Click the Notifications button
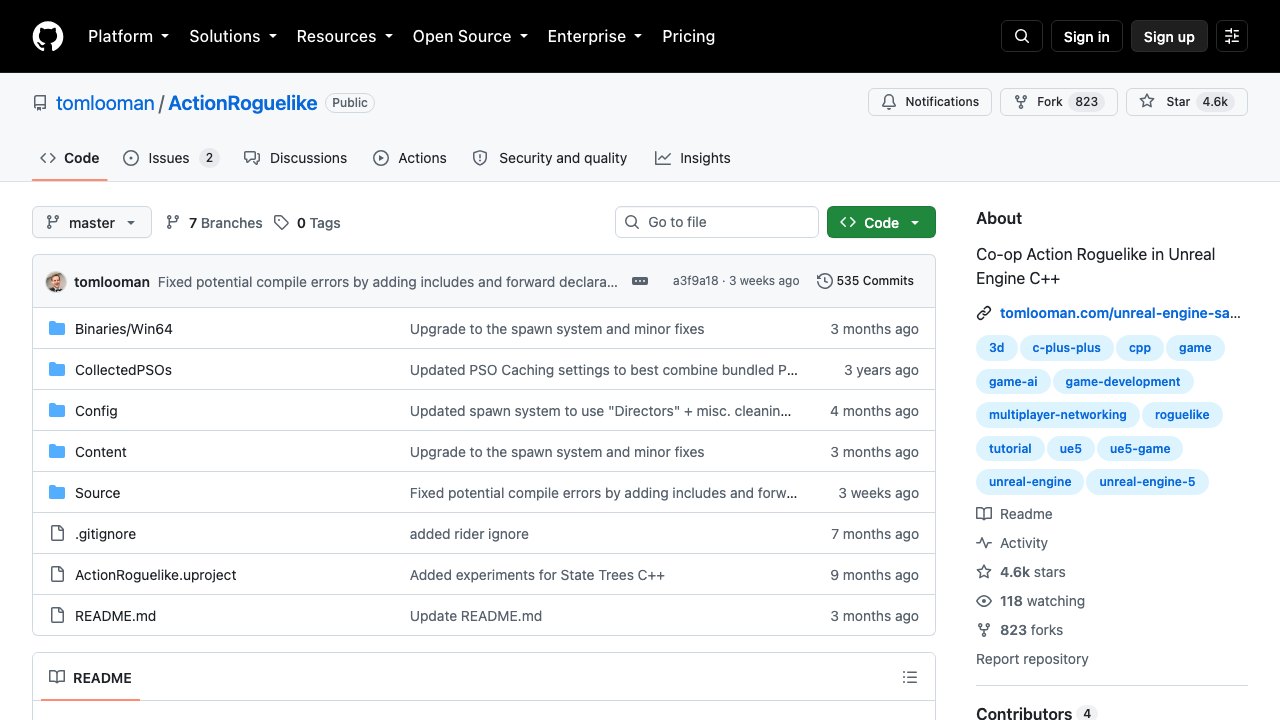The height and width of the screenshot is (720, 1280). point(930,102)
